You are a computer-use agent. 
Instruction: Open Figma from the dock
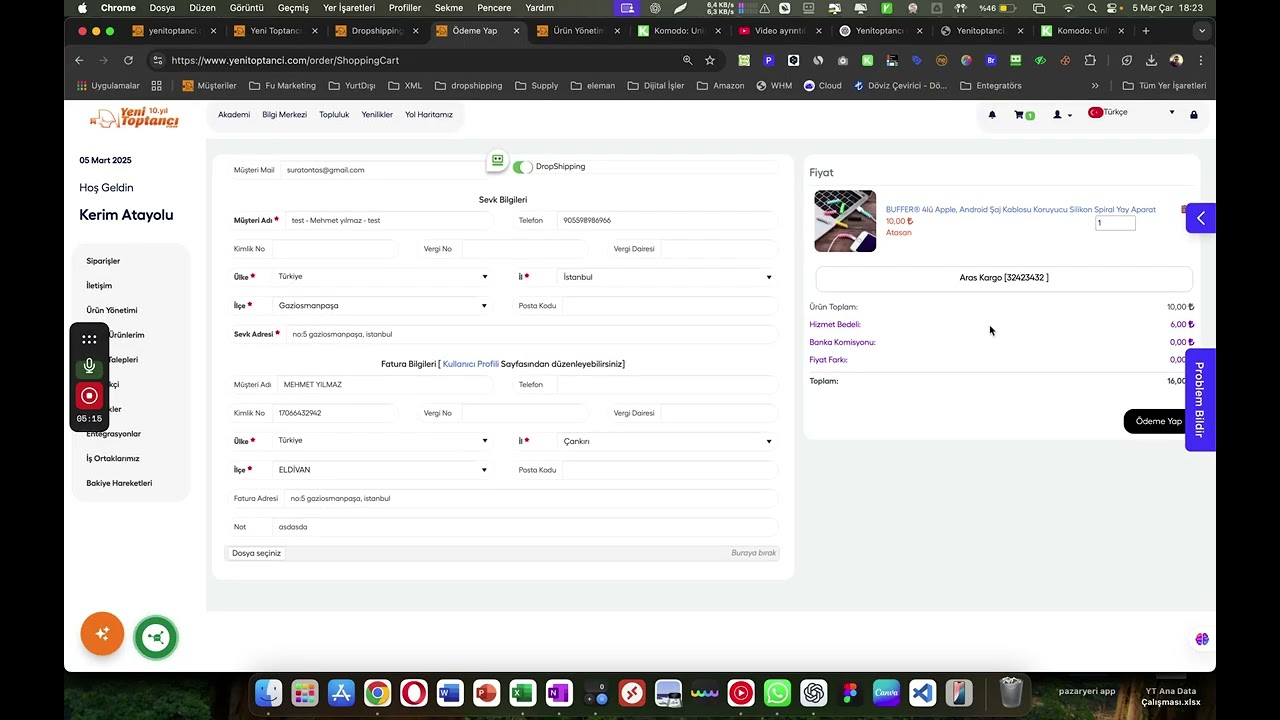pyautogui.click(x=850, y=692)
